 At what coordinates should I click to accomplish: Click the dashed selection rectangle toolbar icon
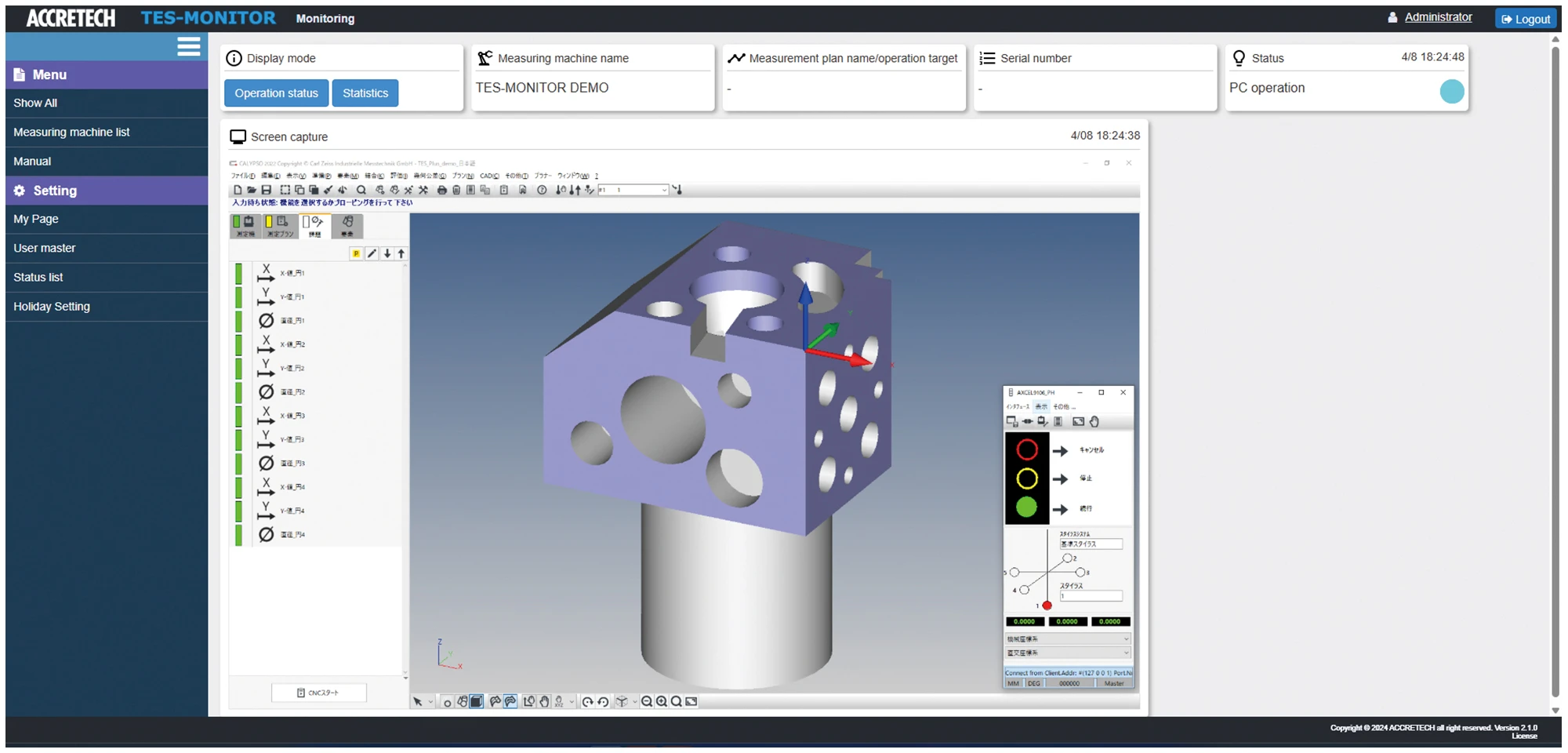285,190
